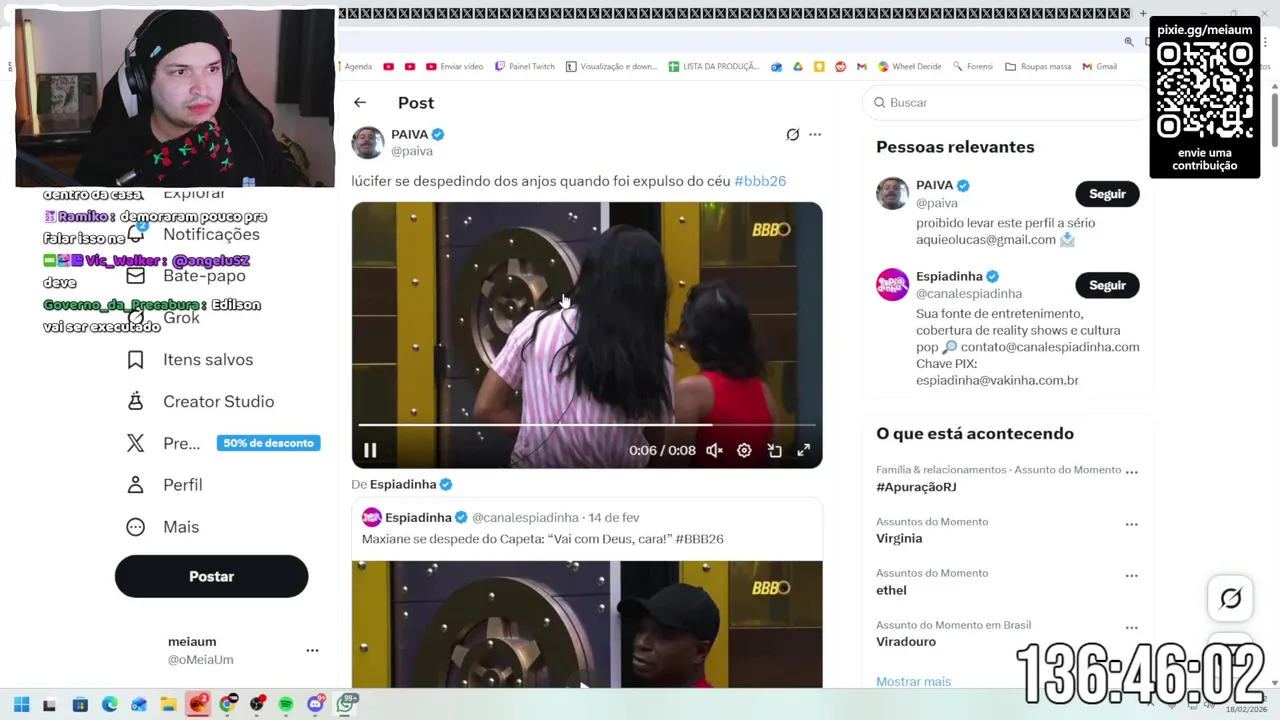1280x720 pixels.
Task: Open the #ApuraçãoRJ trending topic
Action: pos(916,487)
